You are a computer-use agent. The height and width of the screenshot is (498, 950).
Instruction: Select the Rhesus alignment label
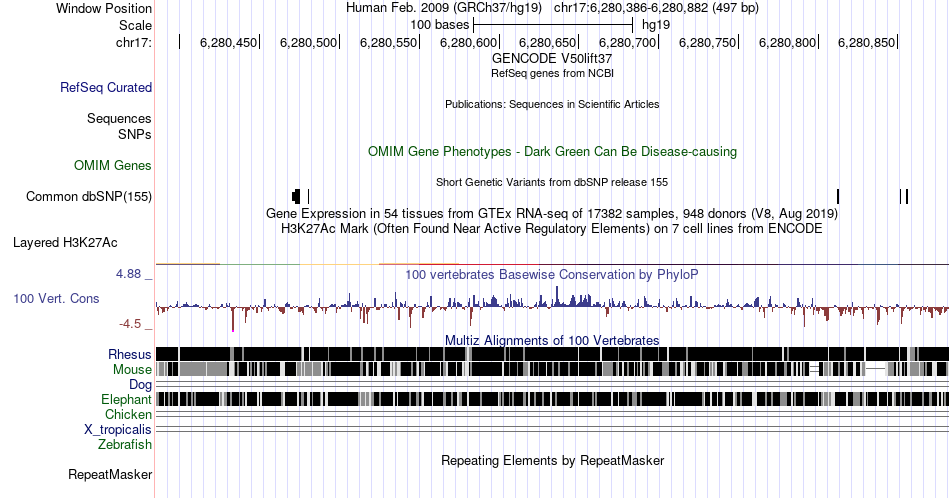coord(130,354)
